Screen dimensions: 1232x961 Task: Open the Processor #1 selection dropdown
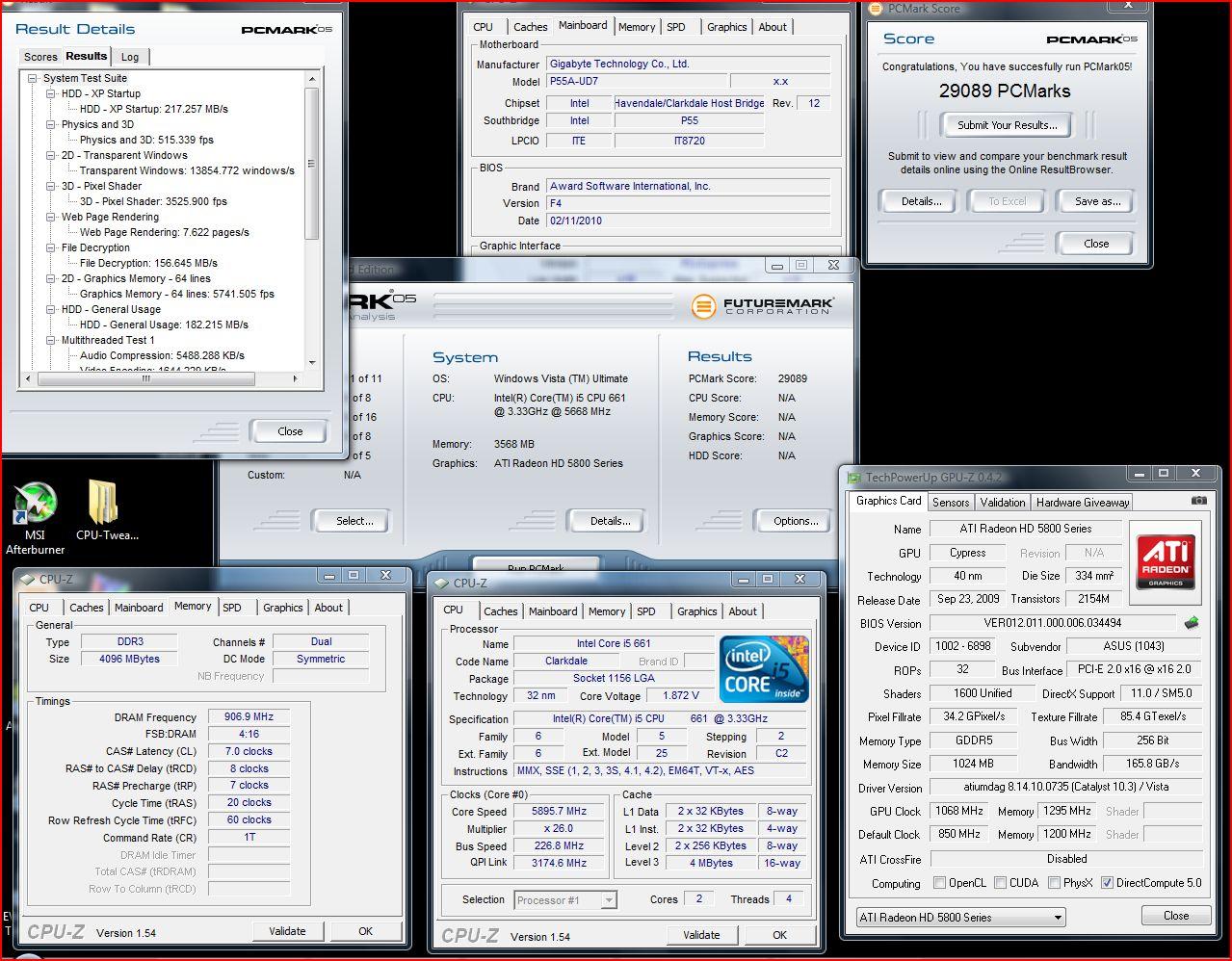coord(564,900)
